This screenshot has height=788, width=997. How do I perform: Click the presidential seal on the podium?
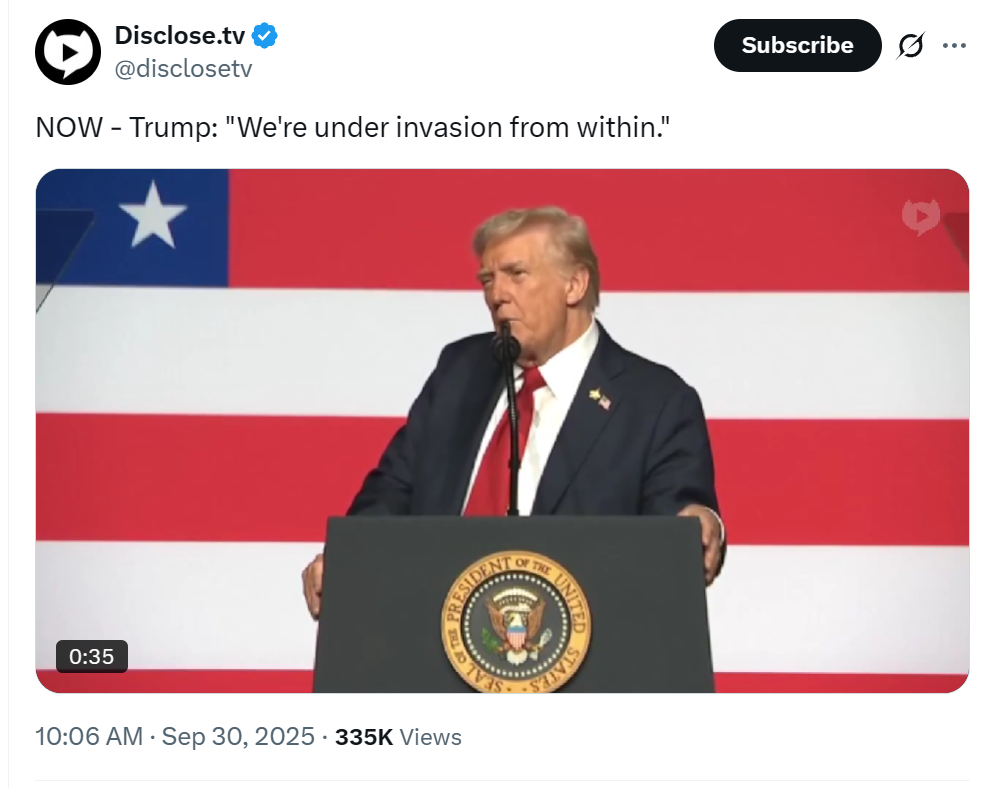(516, 622)
